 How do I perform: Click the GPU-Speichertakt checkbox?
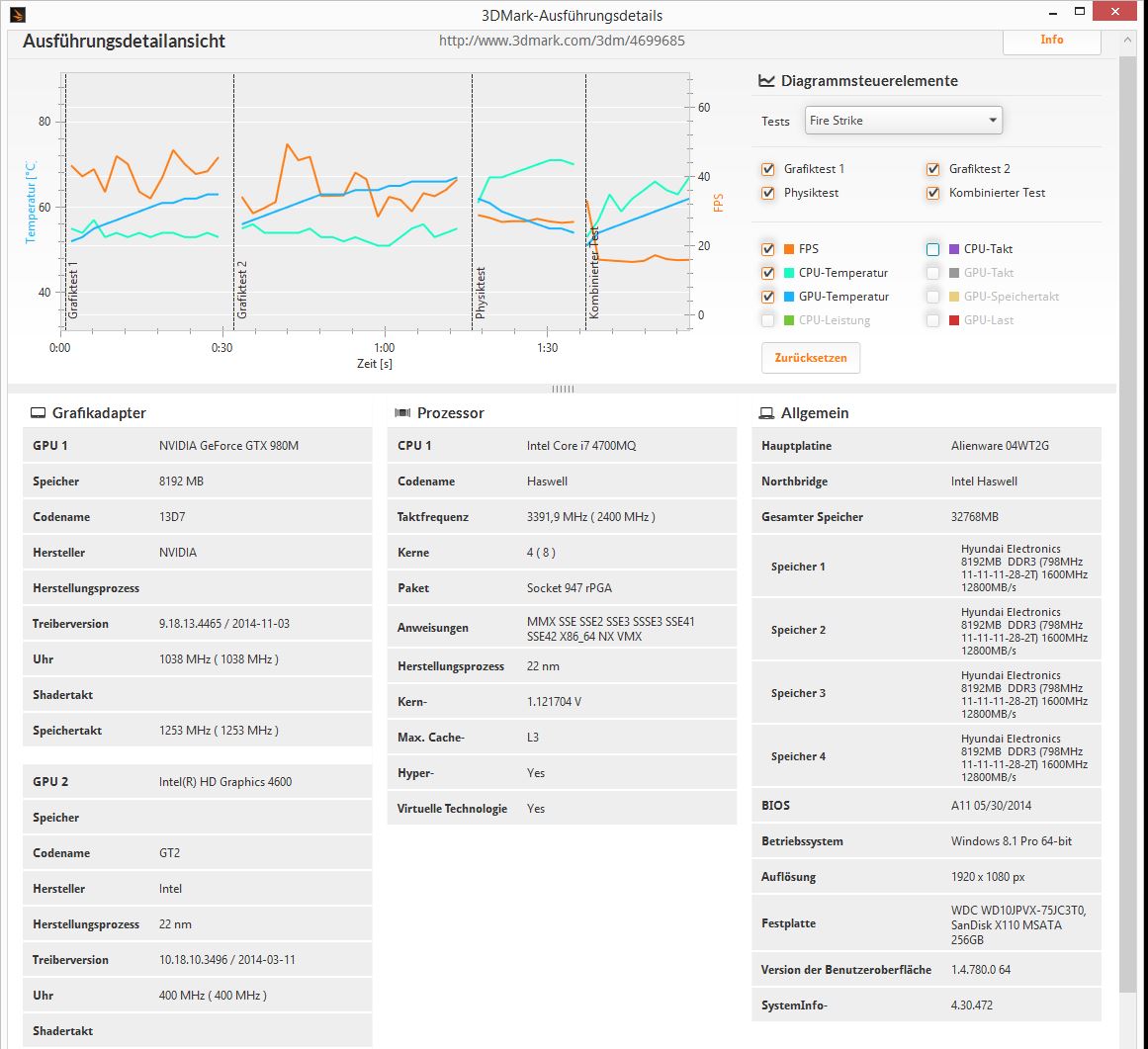pos(932,297)
